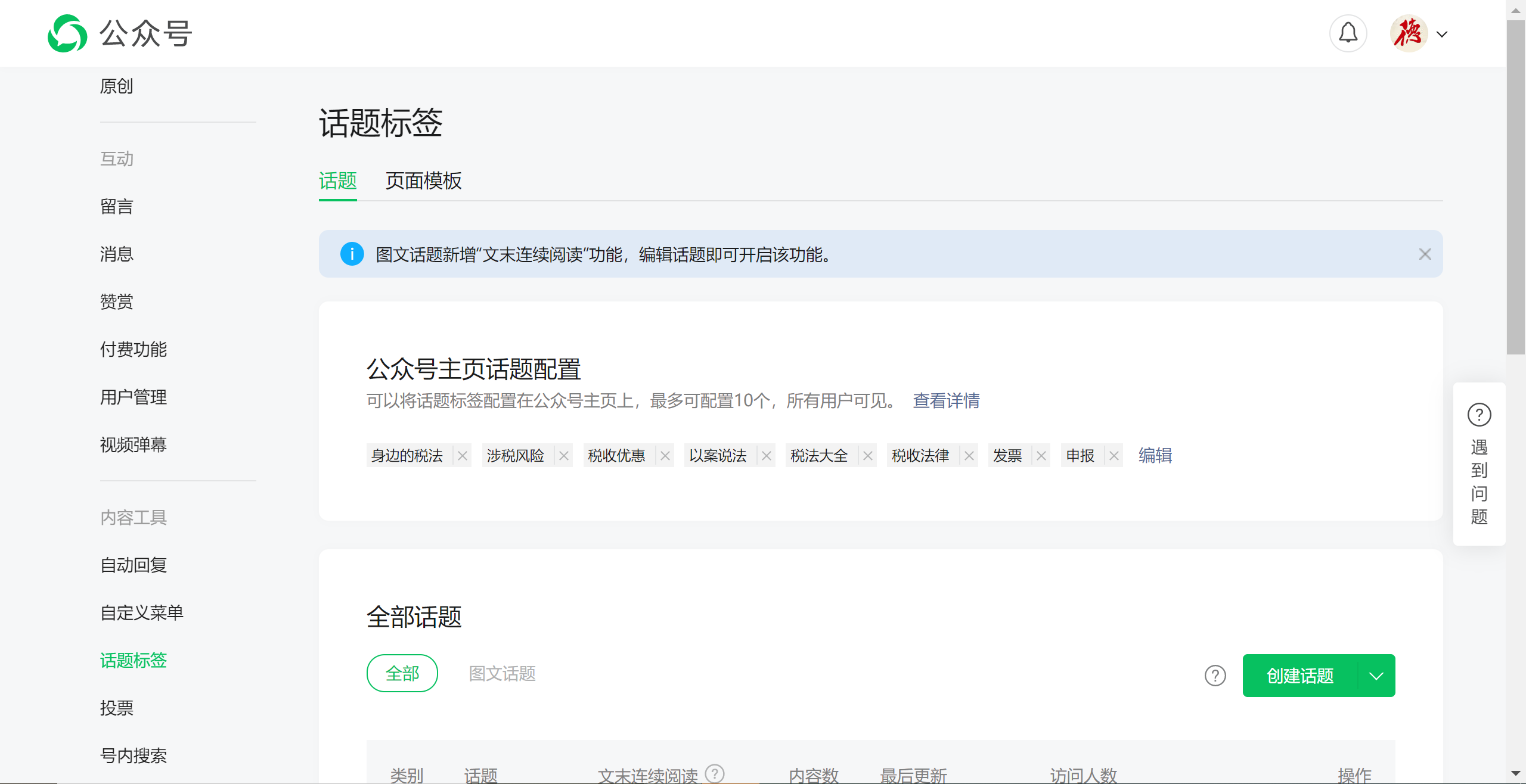Click the WeChat 公众号 logo icon
Image resolution: width=1526 pixels, height=784 pixels.
tap(67, 33)
